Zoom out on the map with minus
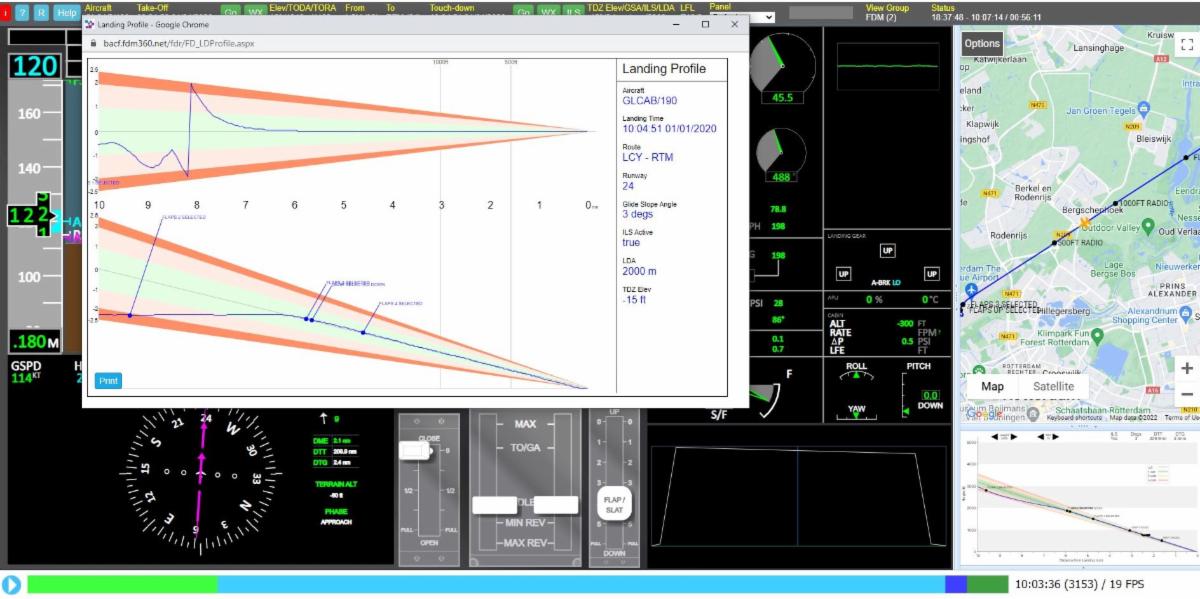The image size is (1200, 599). 1187,394
